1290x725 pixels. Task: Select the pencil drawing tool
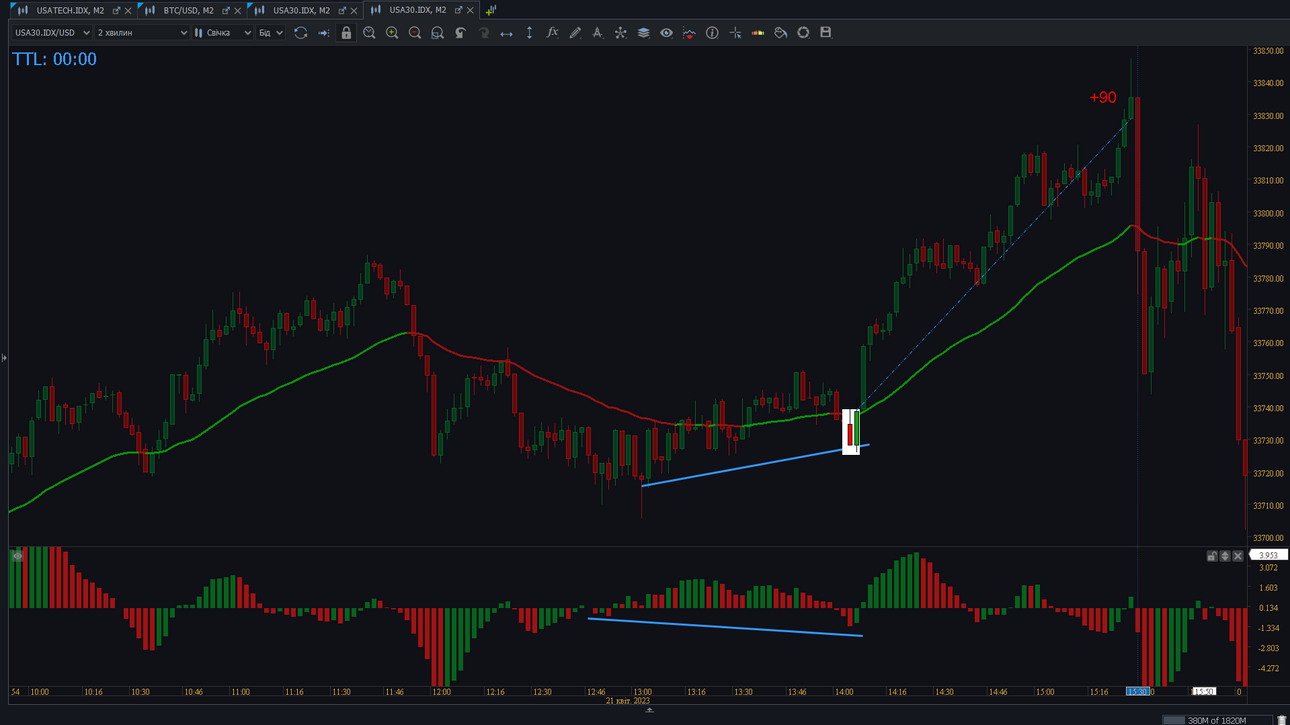tap(575, 33)
